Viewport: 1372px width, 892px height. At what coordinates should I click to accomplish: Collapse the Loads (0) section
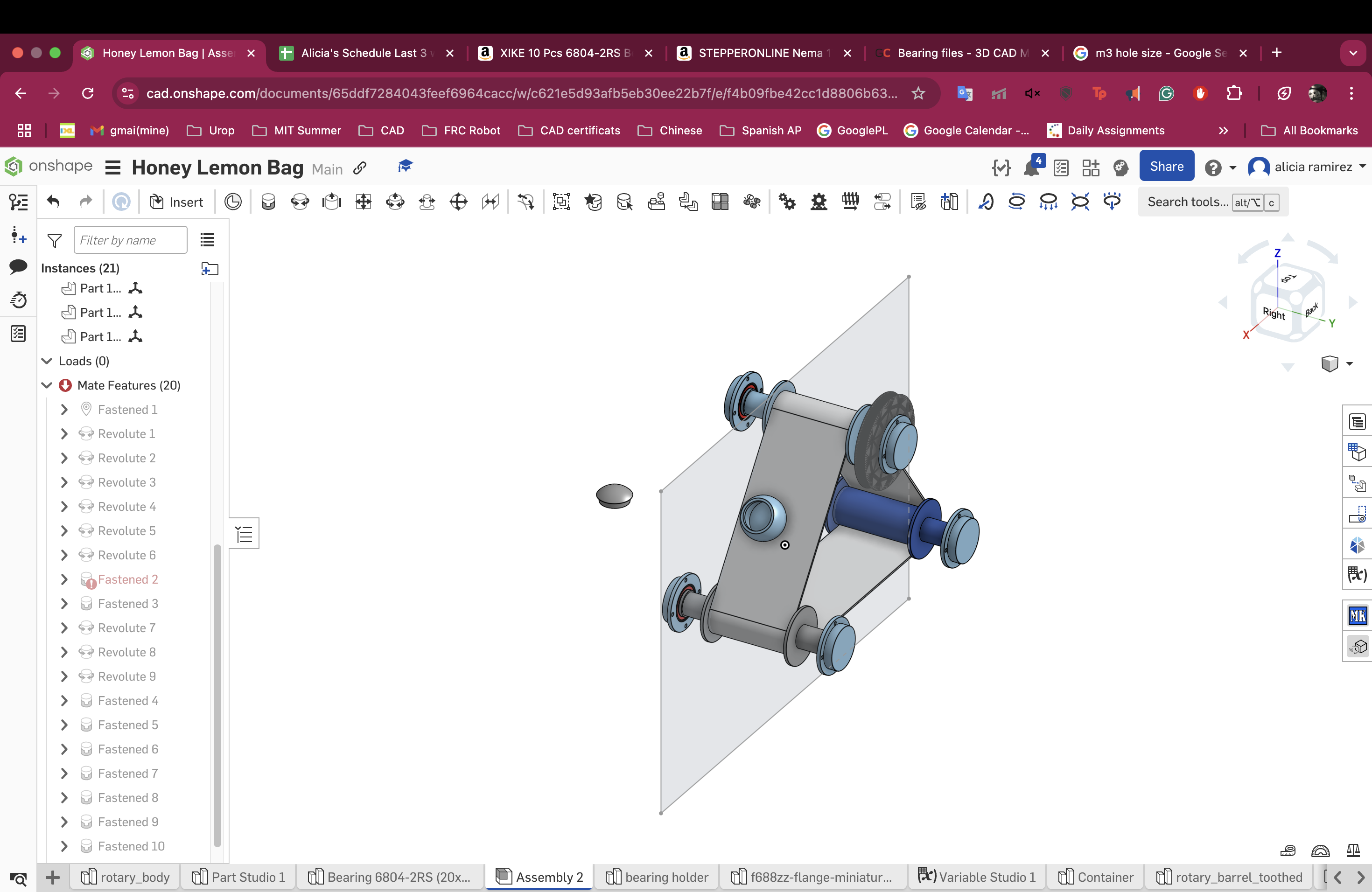[47, 361]
